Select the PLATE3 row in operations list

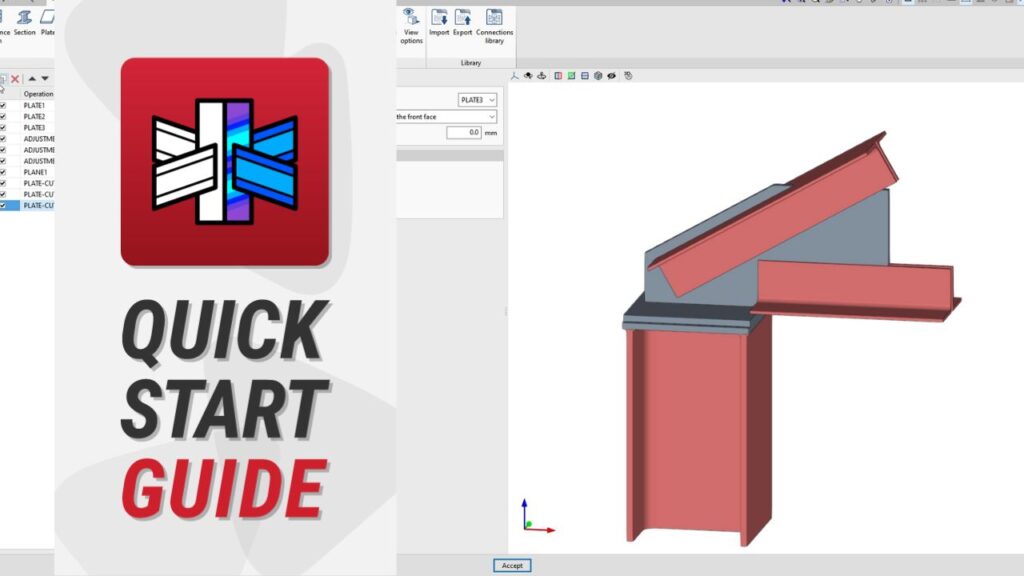coord(35,128)
